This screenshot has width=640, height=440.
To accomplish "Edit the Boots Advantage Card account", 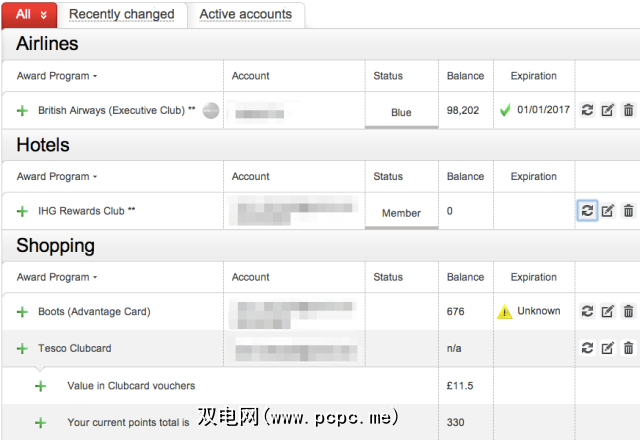I will pos(607,311).
